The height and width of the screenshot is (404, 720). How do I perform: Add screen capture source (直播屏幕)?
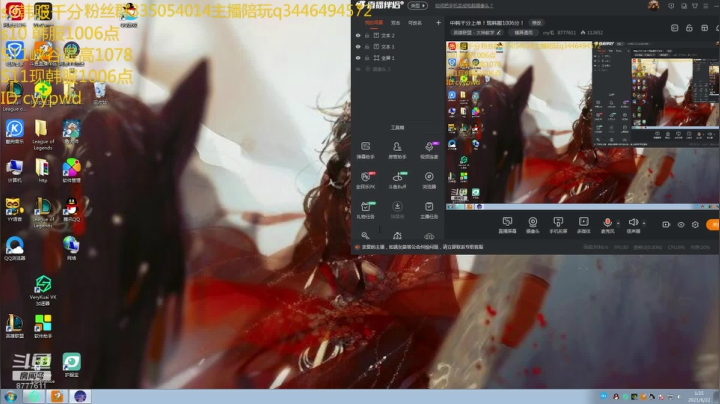507,225
